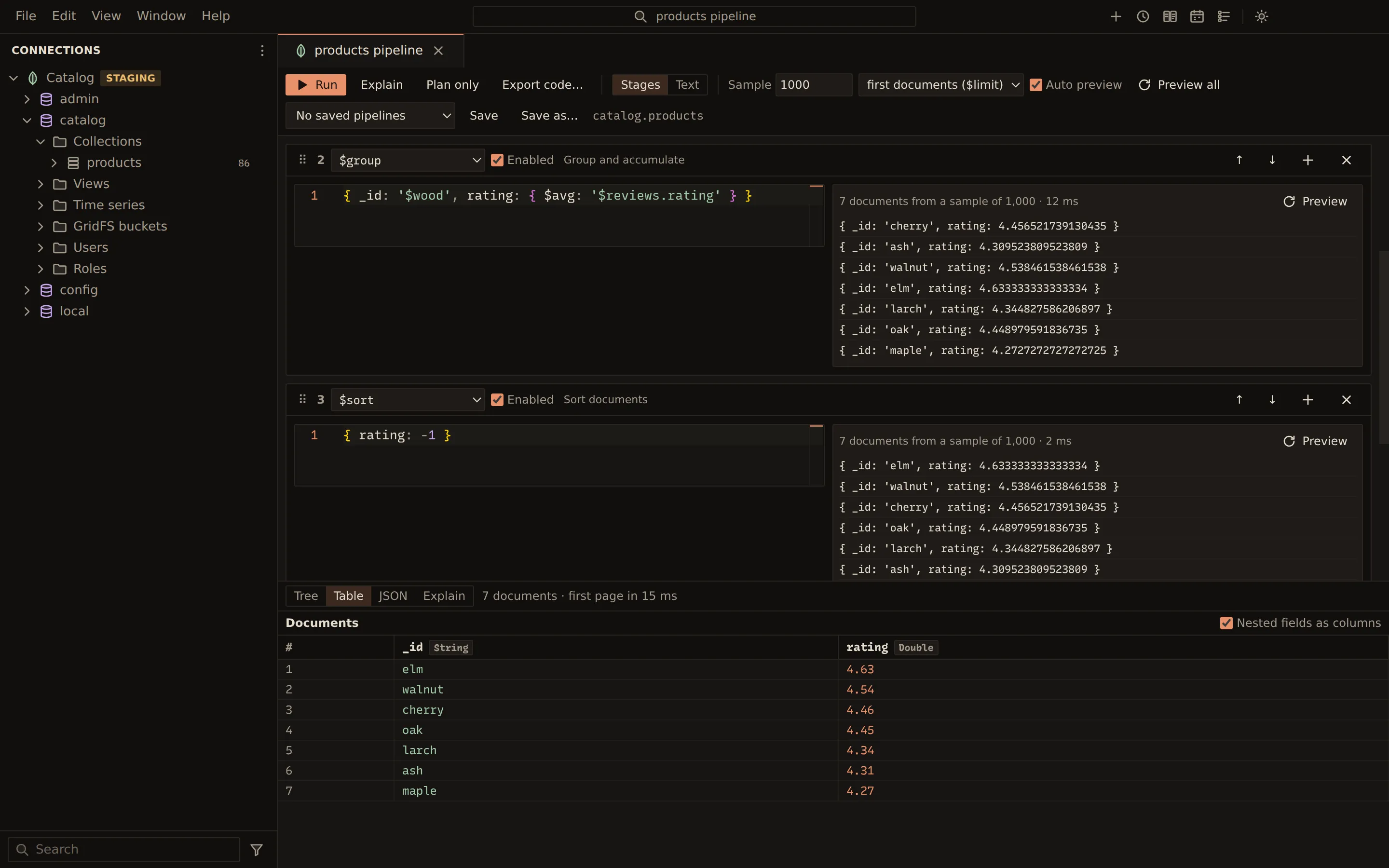Click the Sample size input field
The height and width of the screenshot is (868, 1389).
(813, 85)
